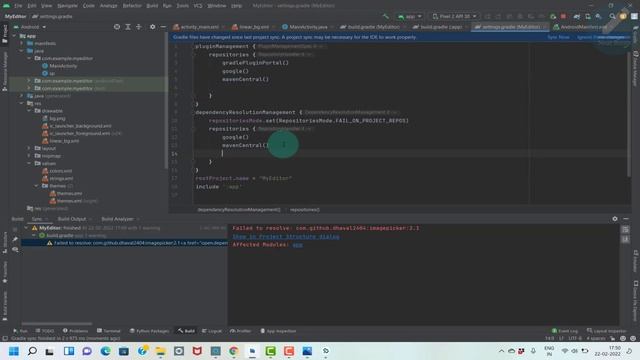Open McAfee icon on taskbar

197,351
